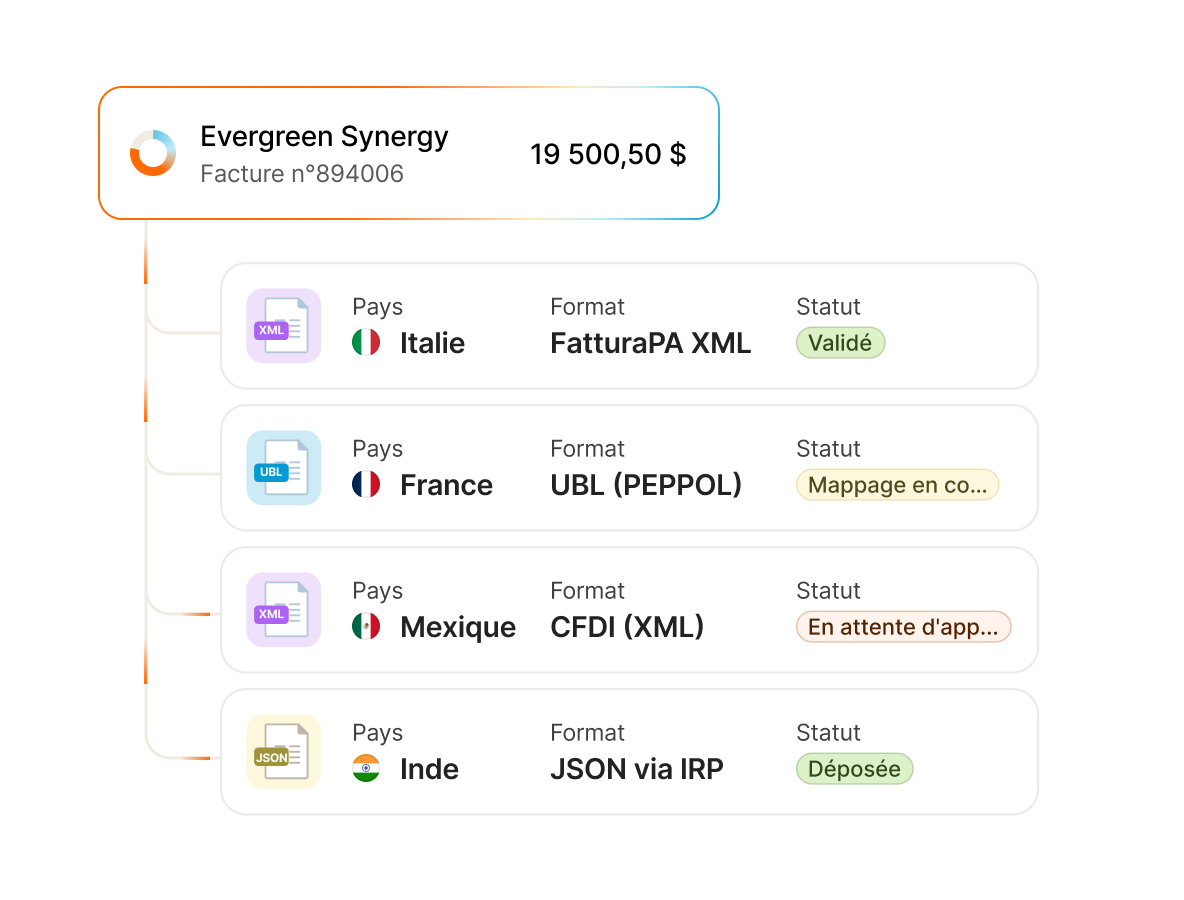
Task: Click the Statut label in Mexique row
Action: (828, 590)
